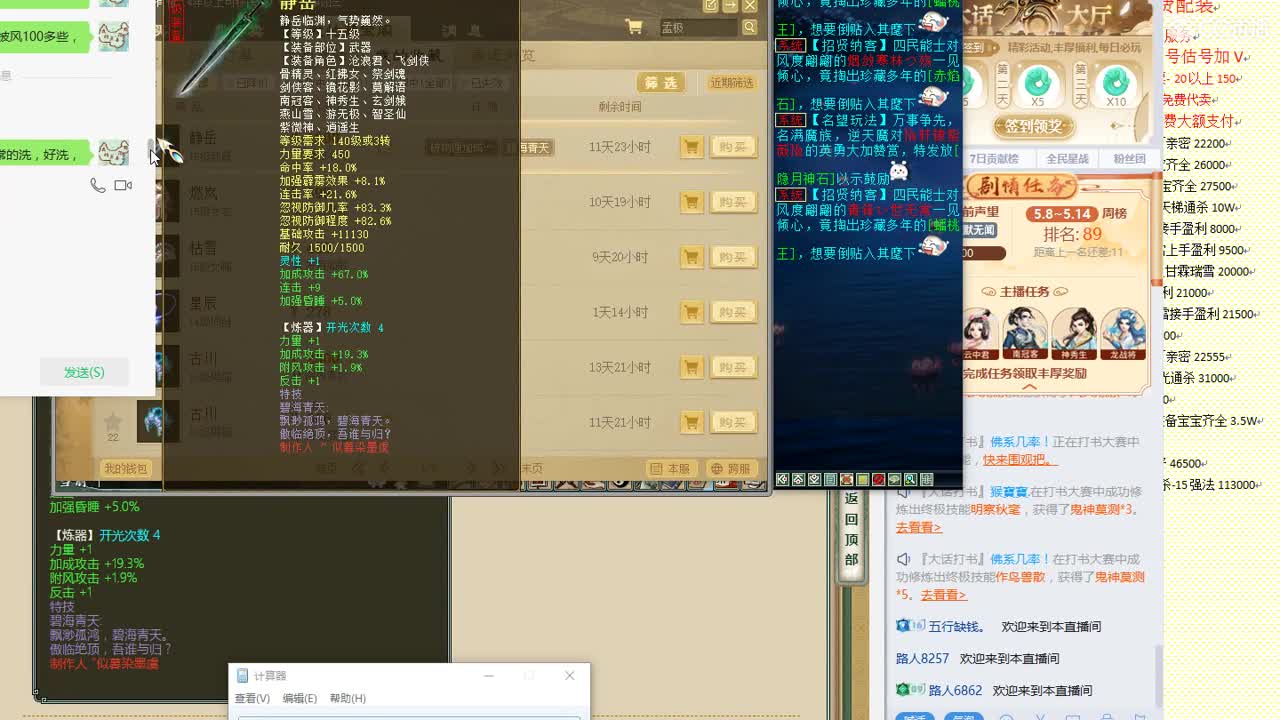Click cart icon in the 10天19小时 row
The width and height of the screenshot is (1280, 720).
691,202
